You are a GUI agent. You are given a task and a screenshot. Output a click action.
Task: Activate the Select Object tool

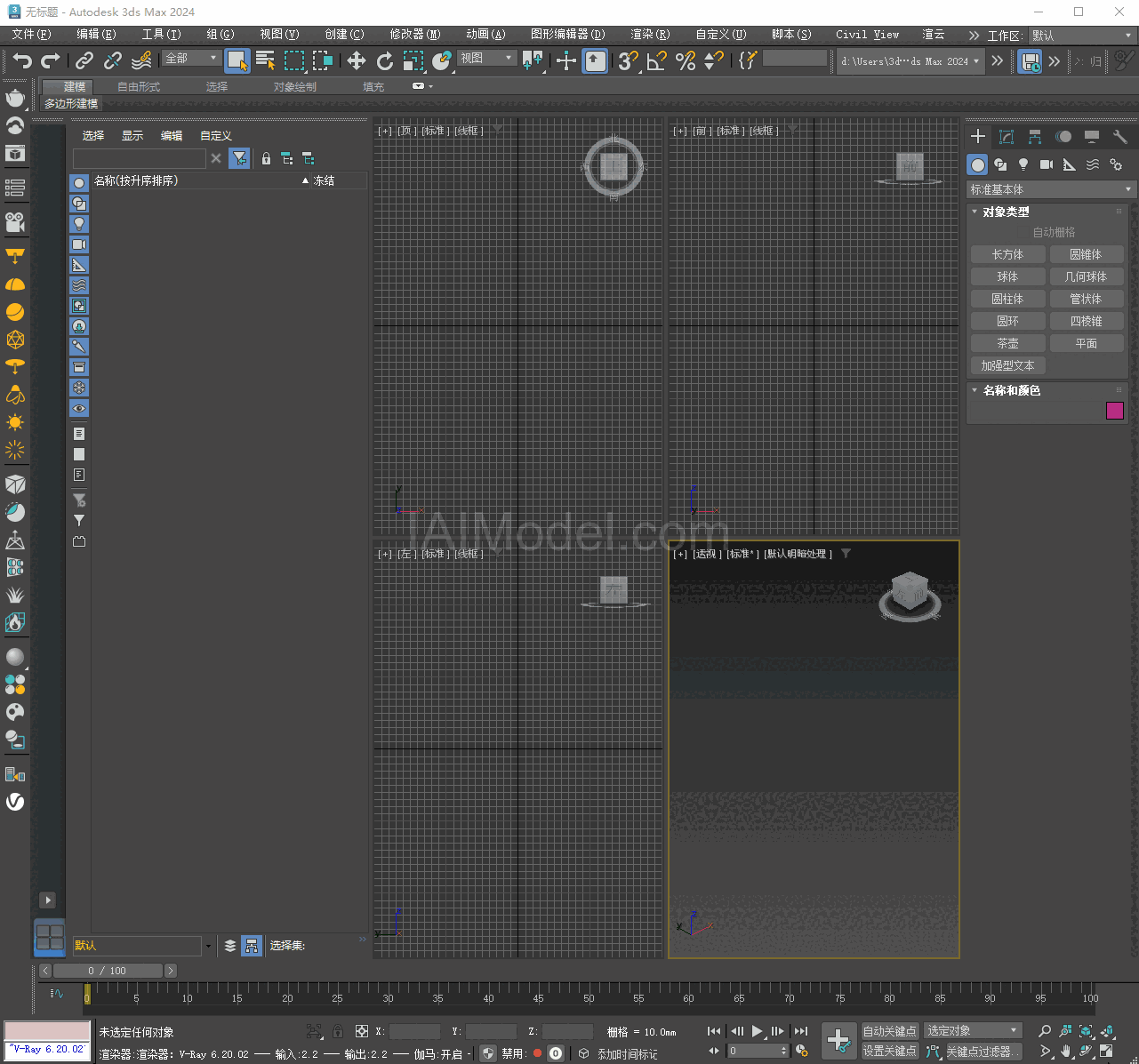click(x=237, y=60)
